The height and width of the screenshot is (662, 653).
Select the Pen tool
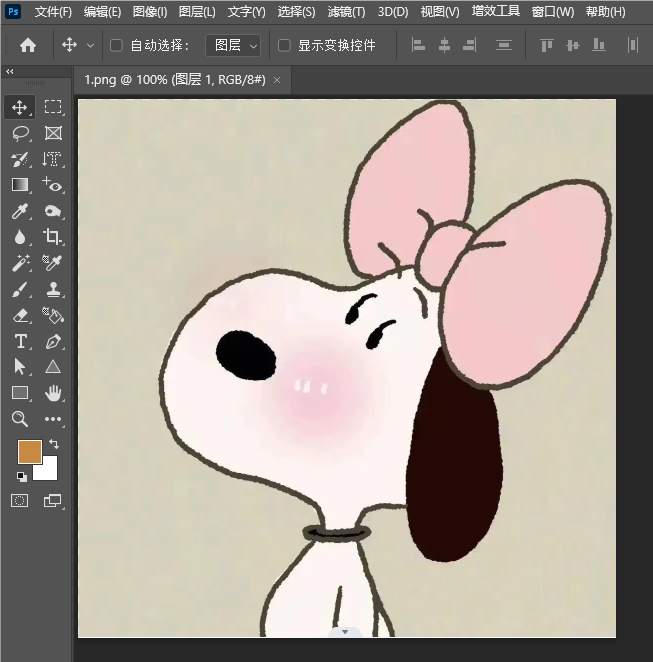53,341
